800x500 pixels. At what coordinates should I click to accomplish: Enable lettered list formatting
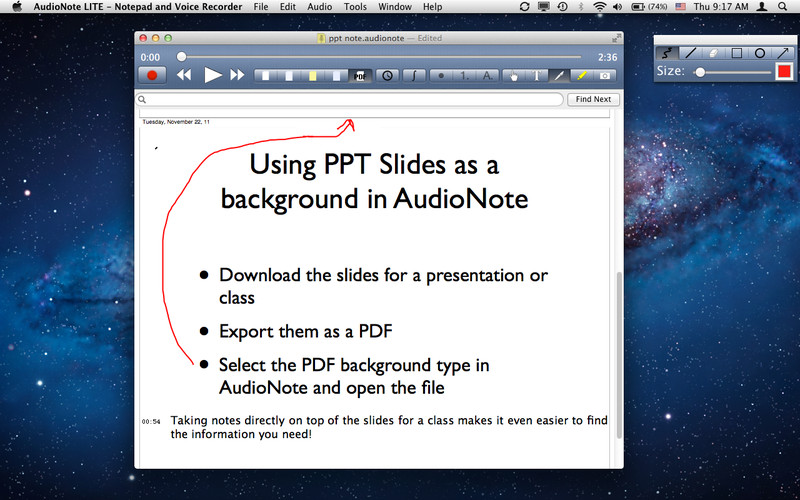coord(487,76)
